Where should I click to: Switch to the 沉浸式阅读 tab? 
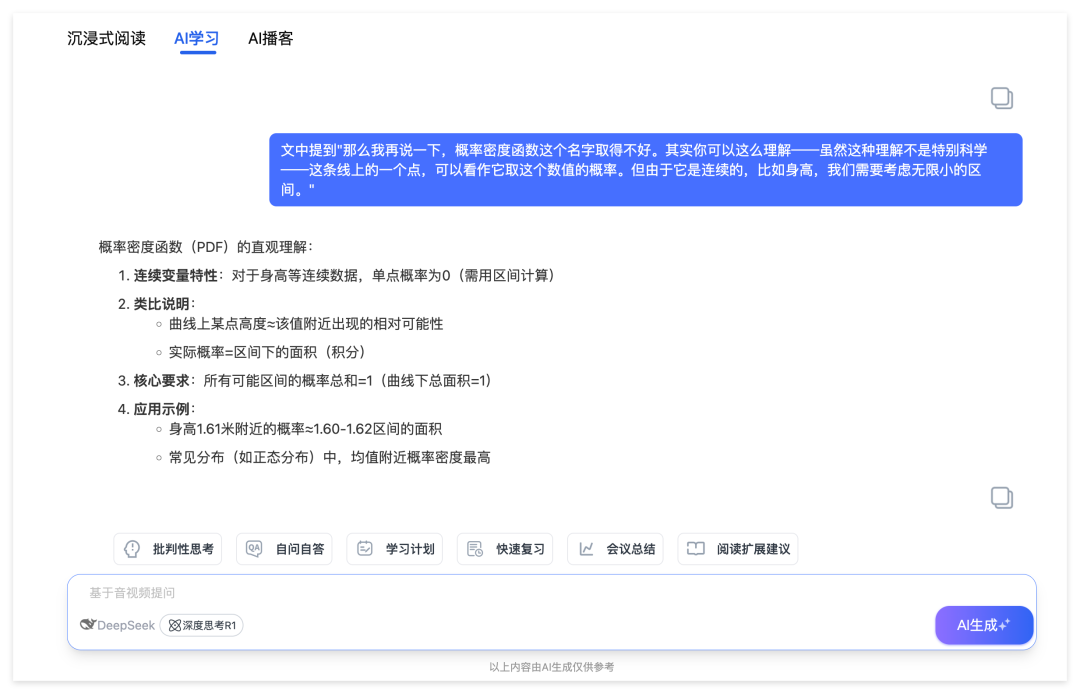105,38
